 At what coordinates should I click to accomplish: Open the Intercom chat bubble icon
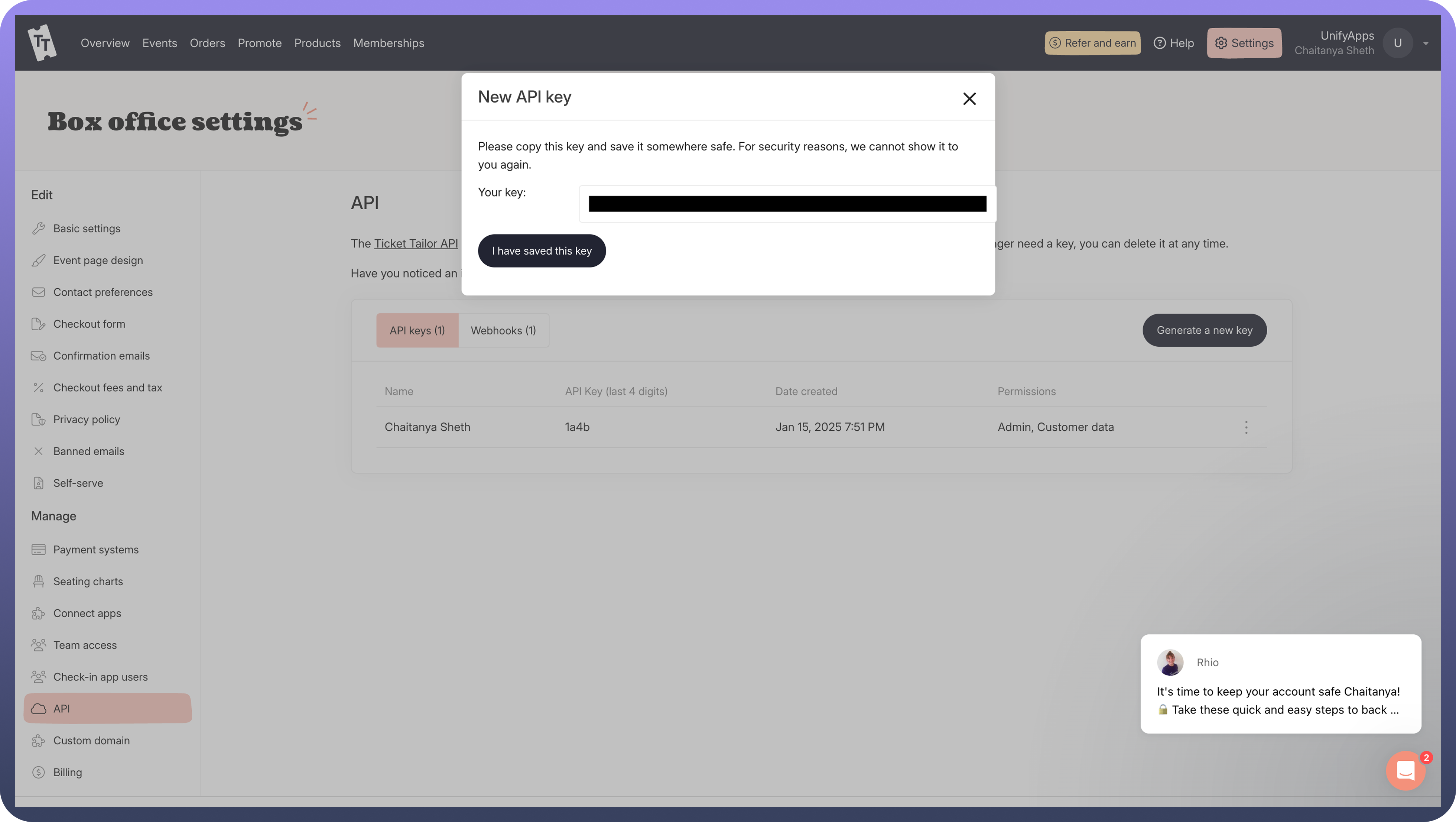[x=1406, y=771]
